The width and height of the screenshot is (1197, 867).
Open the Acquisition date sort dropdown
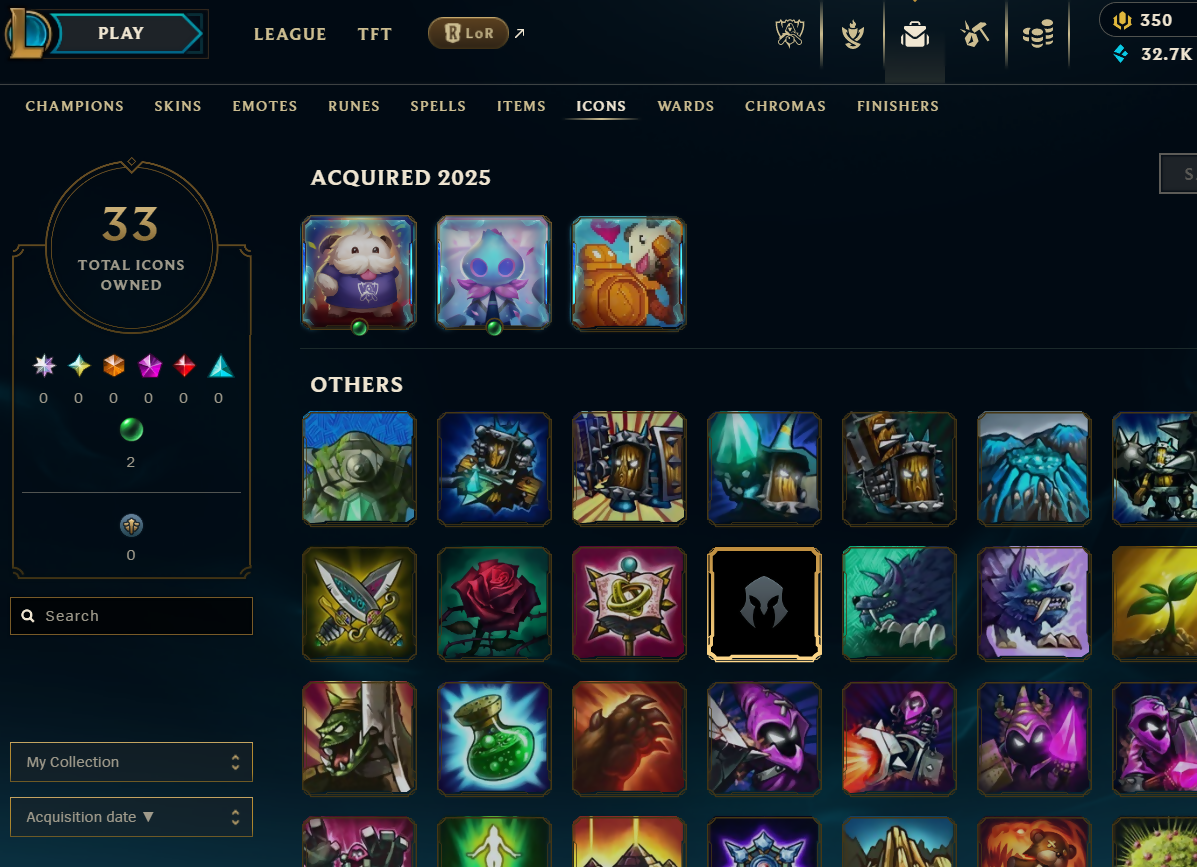click(131, 817)
